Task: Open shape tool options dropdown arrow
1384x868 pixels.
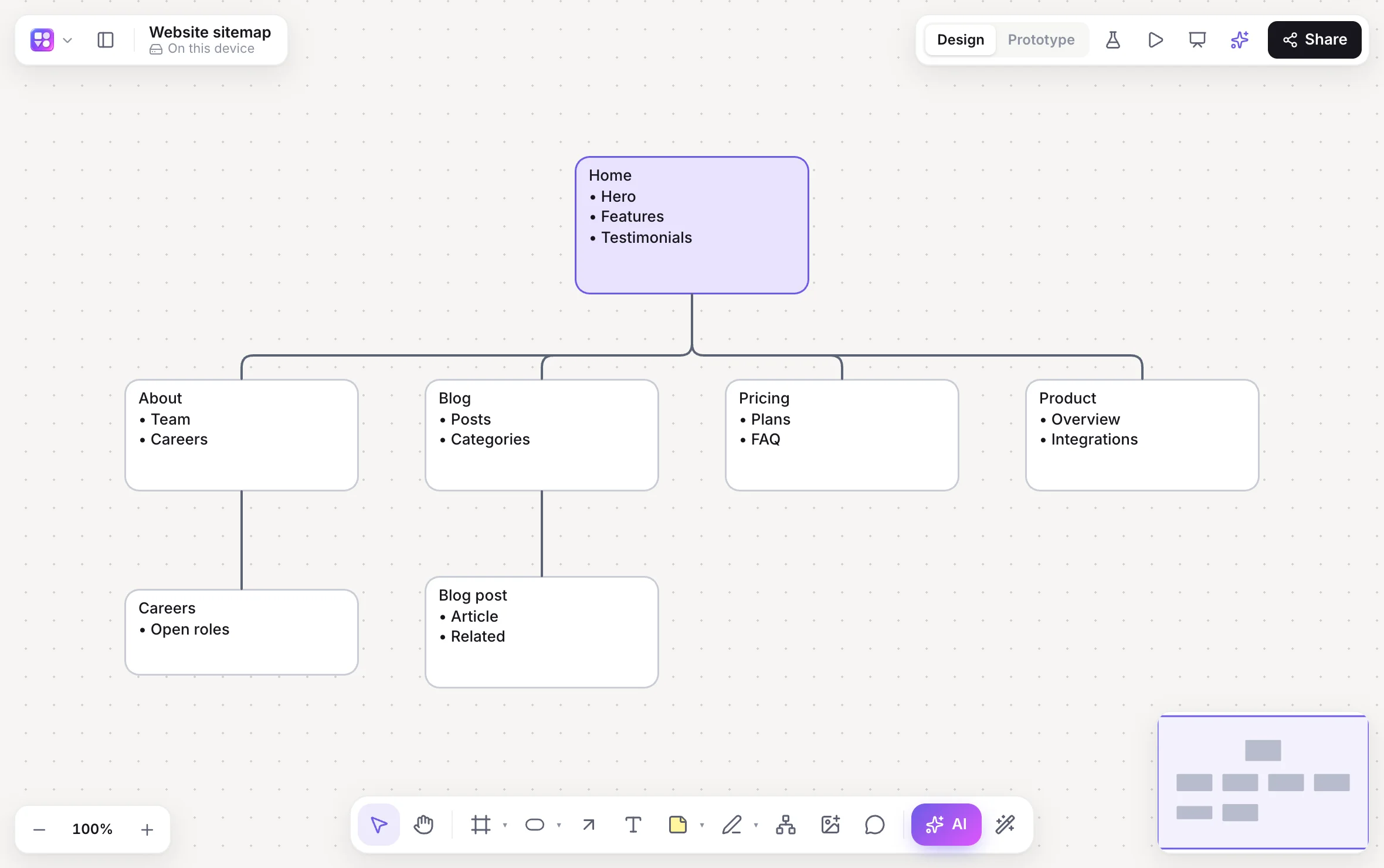Action: click(x=559, y=825)
